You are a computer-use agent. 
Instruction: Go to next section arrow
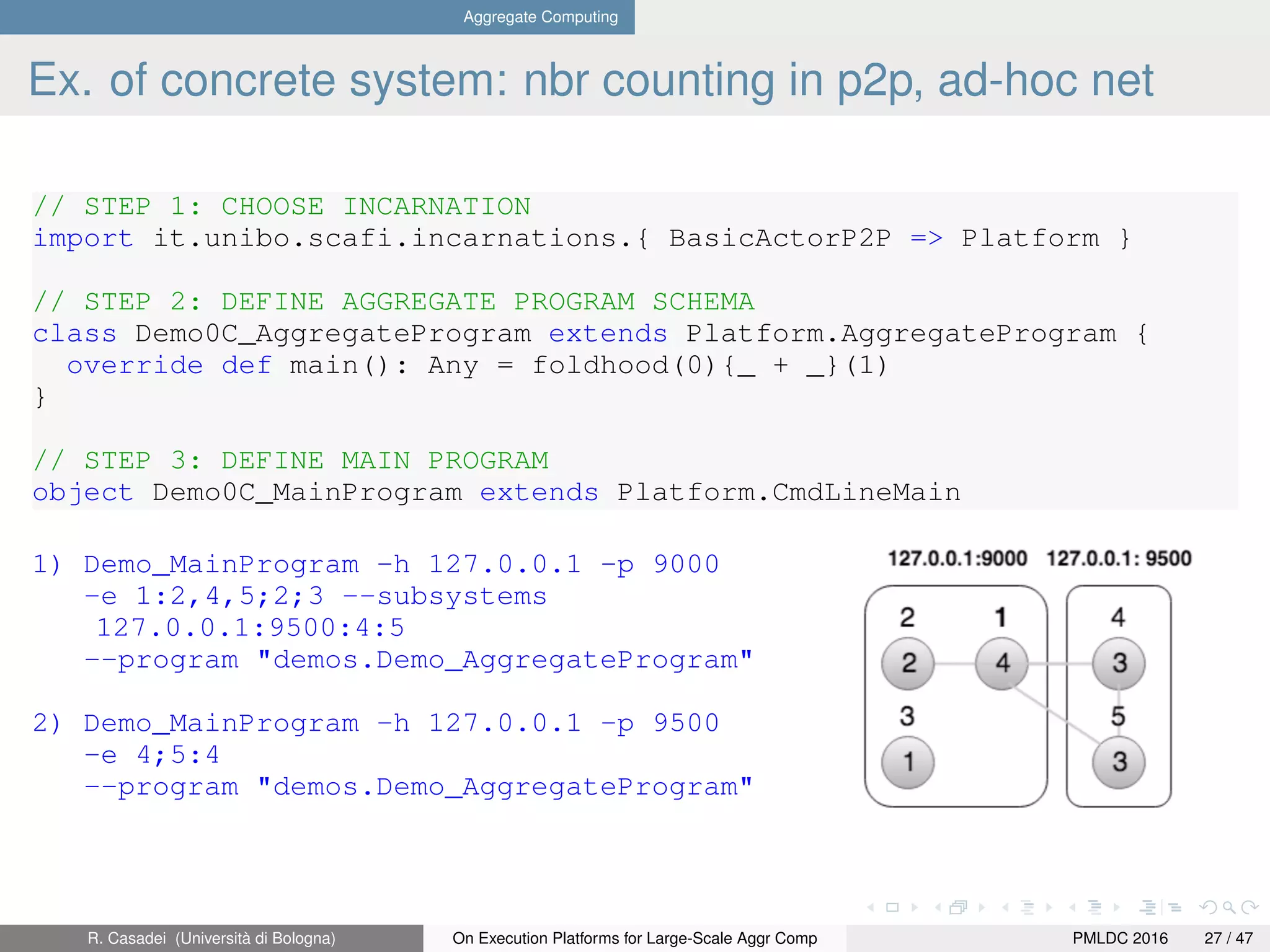pos(1117,907)
